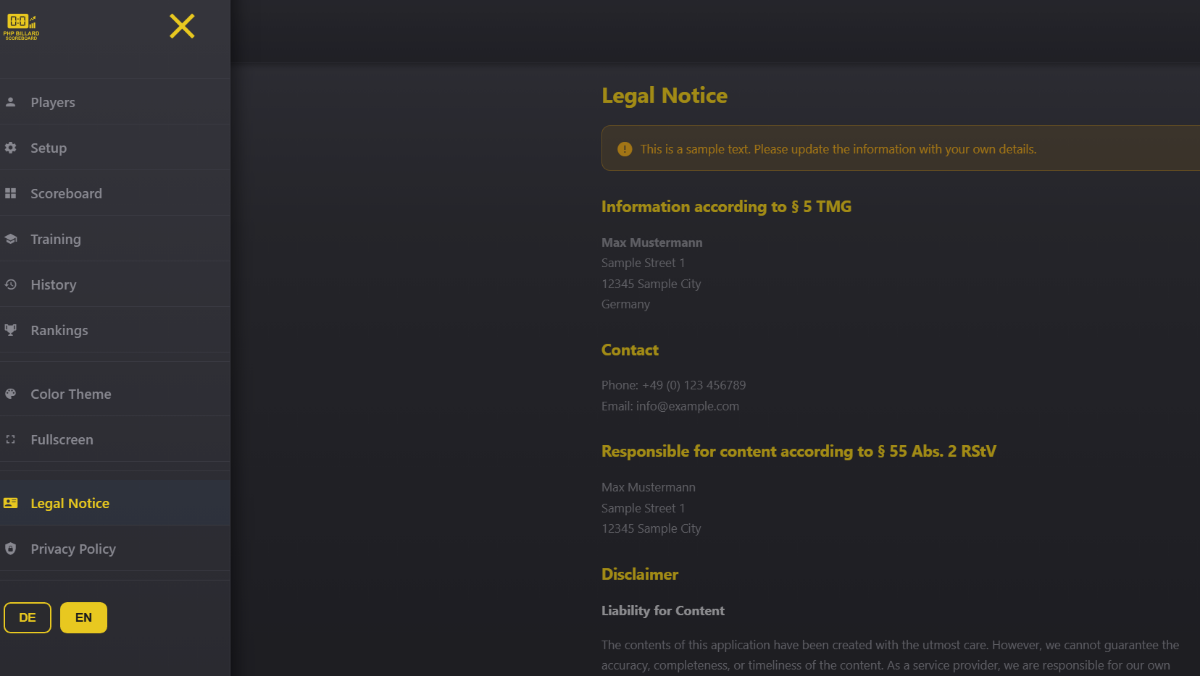The height and width of the screenshot is (676, 1200).
Task: Click the Players person icon
Action: pyautogui.click(x=11, y=102)
